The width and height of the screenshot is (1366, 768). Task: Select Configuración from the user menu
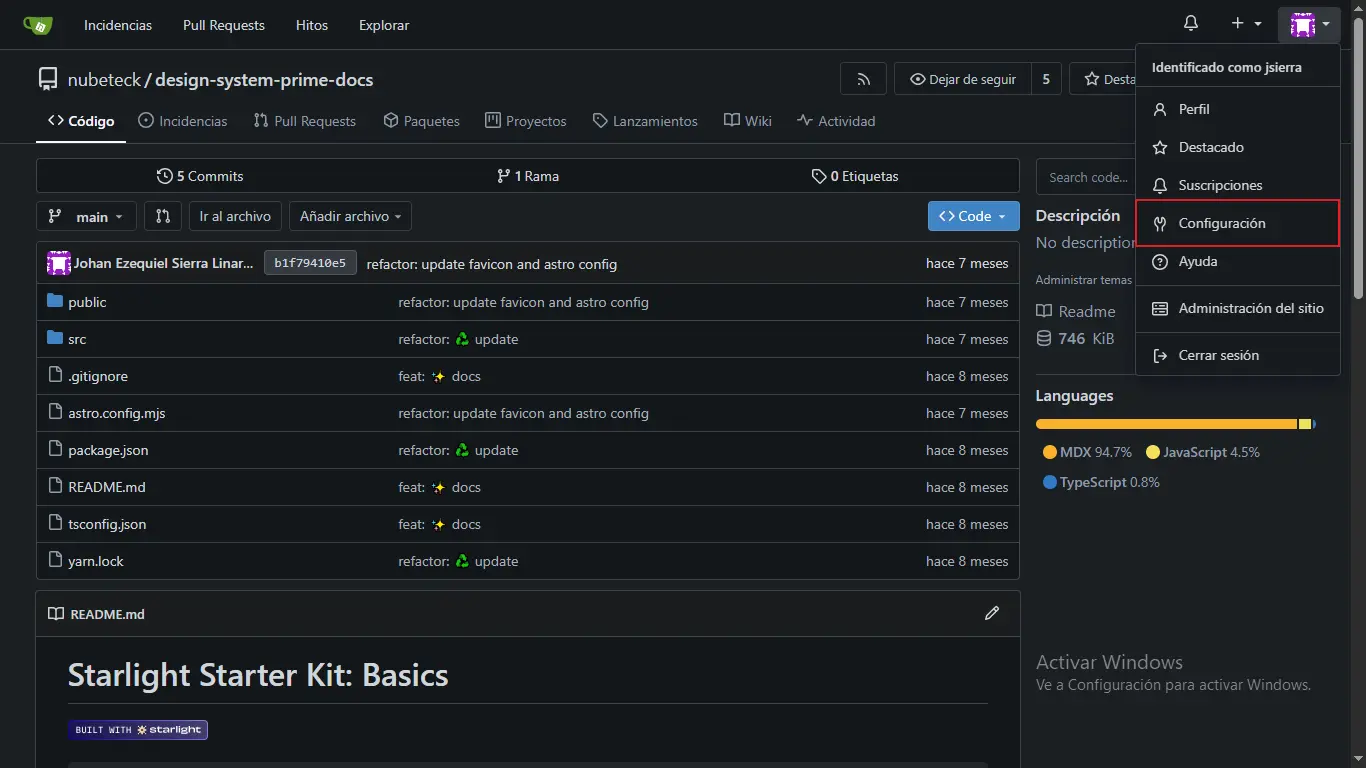pos(1236,223)
